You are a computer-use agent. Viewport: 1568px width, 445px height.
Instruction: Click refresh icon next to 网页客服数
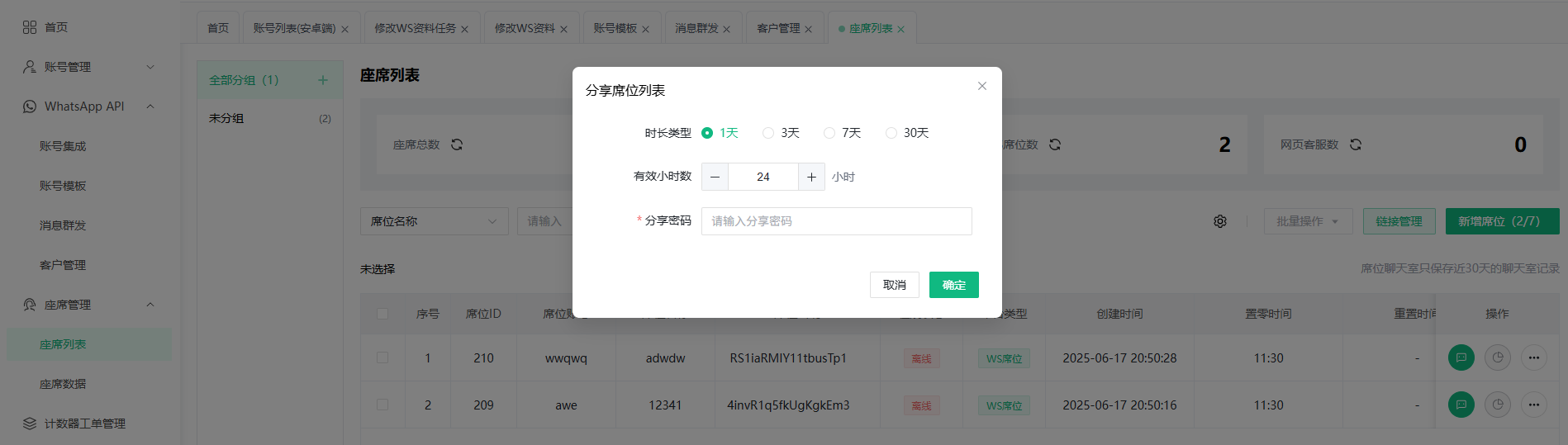pyautogui.click(x=1356, y=144)
